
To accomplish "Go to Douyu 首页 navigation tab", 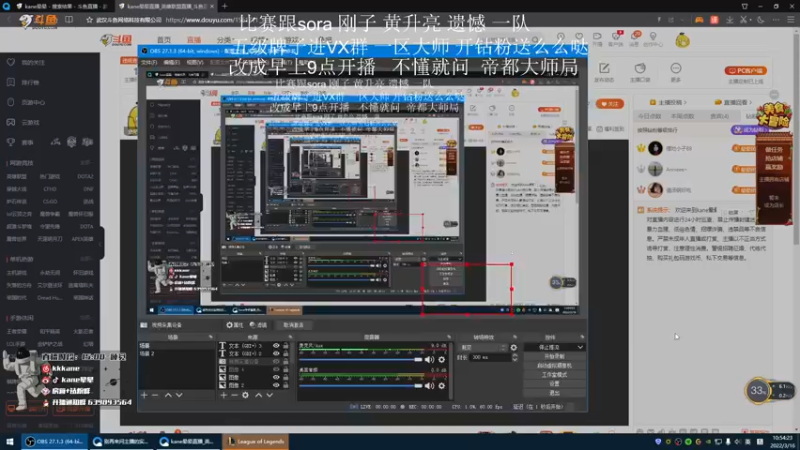I will [164, 40].
